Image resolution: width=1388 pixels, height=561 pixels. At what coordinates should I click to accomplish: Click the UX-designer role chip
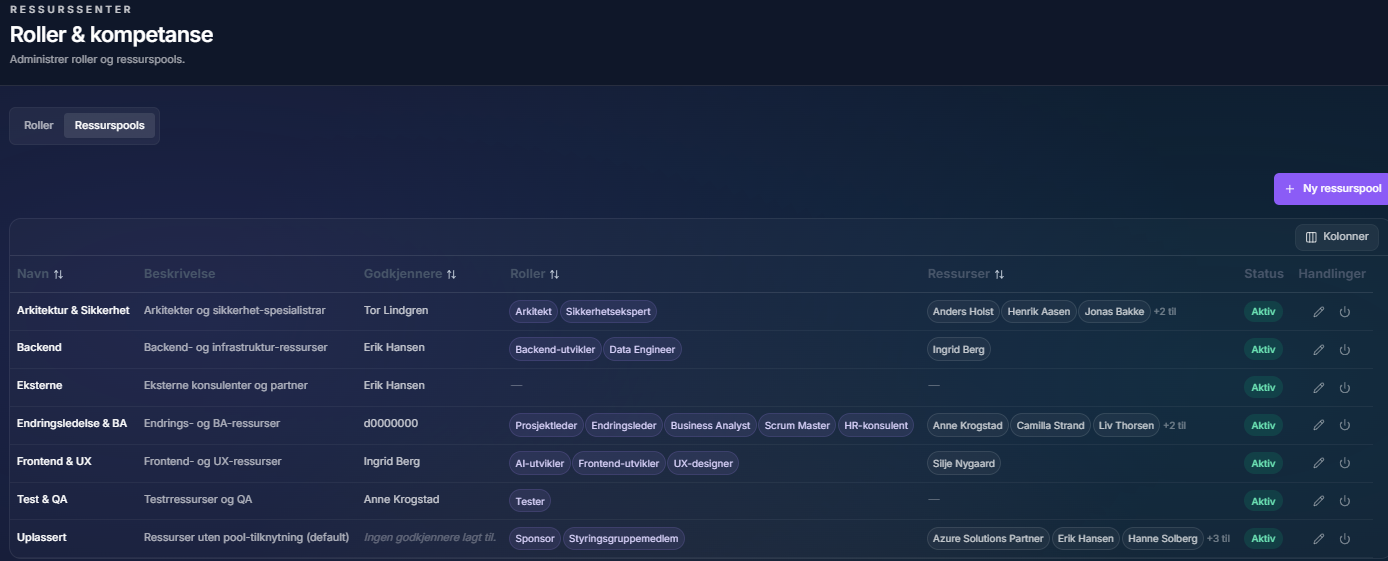[704, 464]
